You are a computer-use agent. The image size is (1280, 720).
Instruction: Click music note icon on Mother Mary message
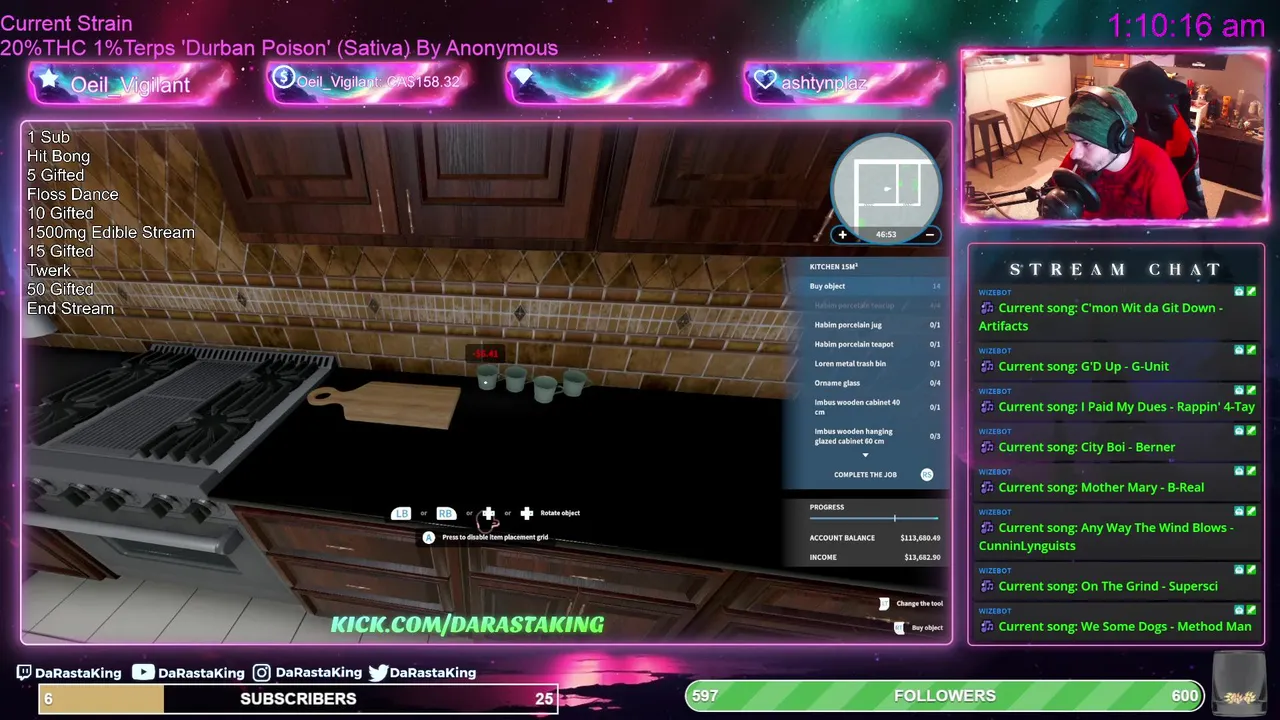(987, 488)
